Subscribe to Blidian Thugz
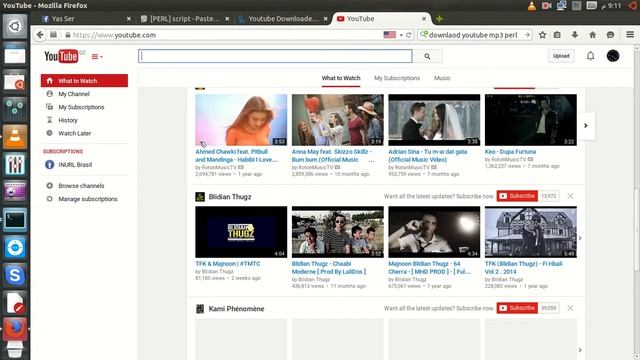The width and height of the screenshot is (640, 360). pos(517,196)
